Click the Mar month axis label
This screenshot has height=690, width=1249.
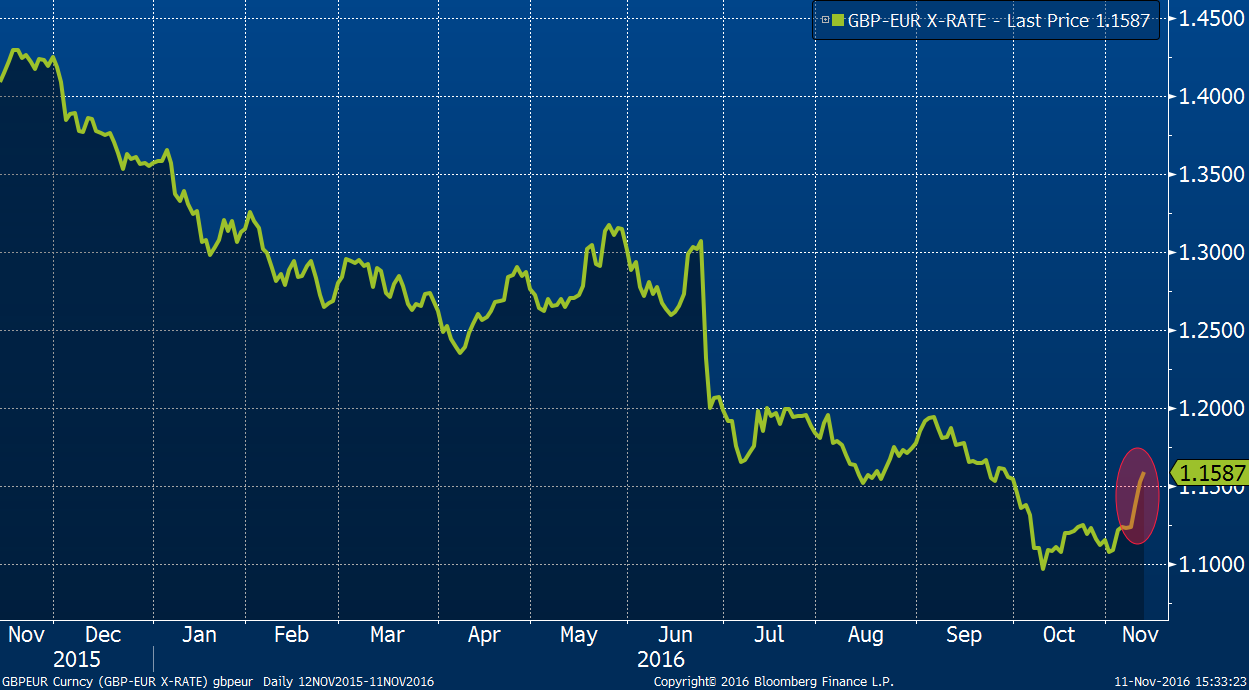click(387, 635)
